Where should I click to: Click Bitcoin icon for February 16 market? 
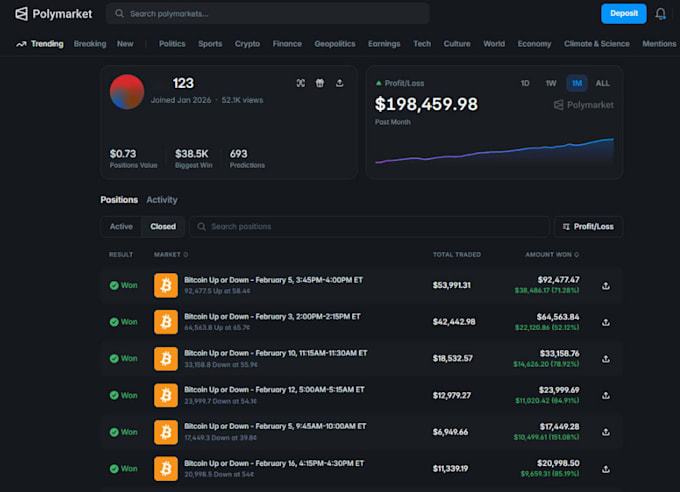pos(166,469)
